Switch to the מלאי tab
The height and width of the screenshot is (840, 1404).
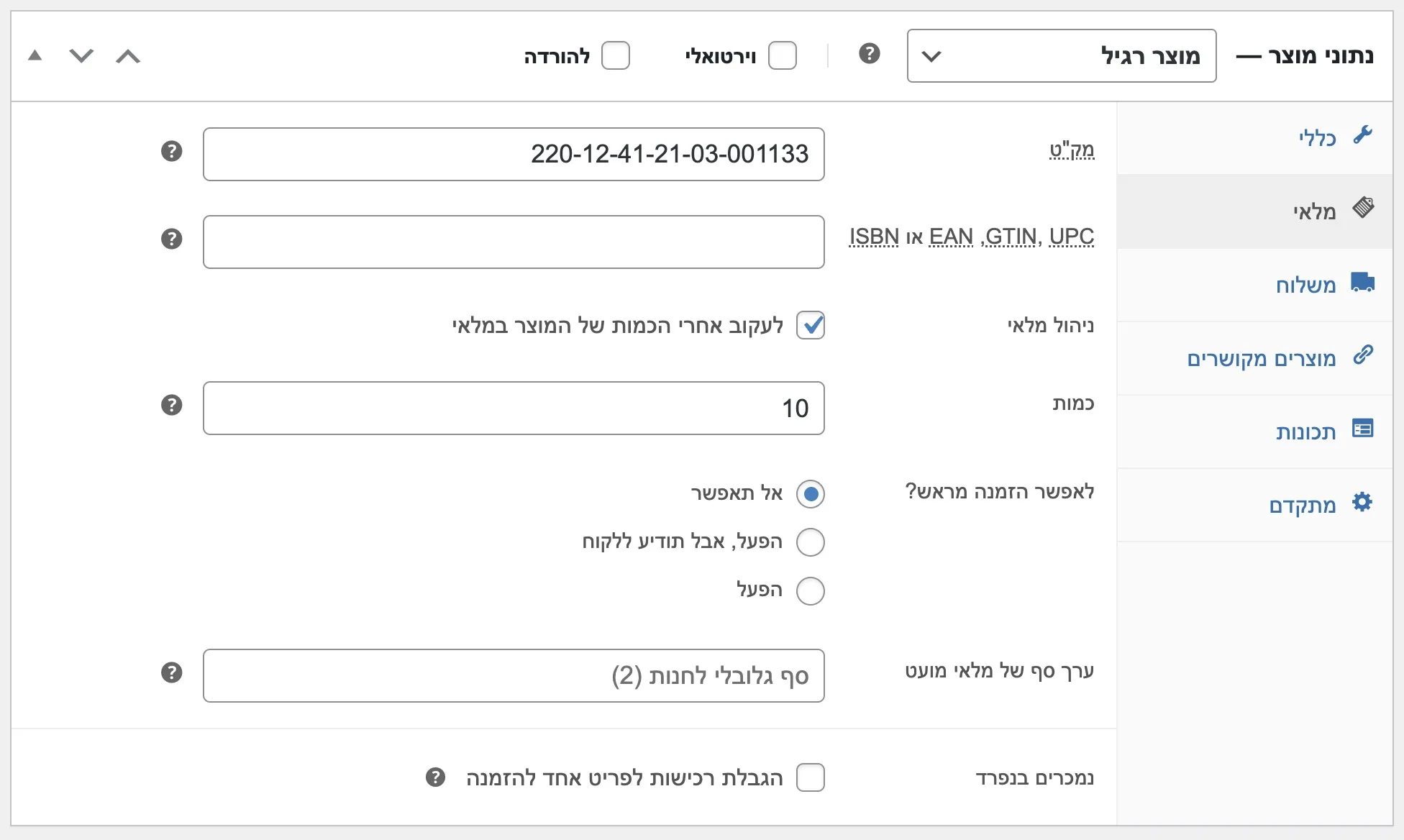(1255, 211)
